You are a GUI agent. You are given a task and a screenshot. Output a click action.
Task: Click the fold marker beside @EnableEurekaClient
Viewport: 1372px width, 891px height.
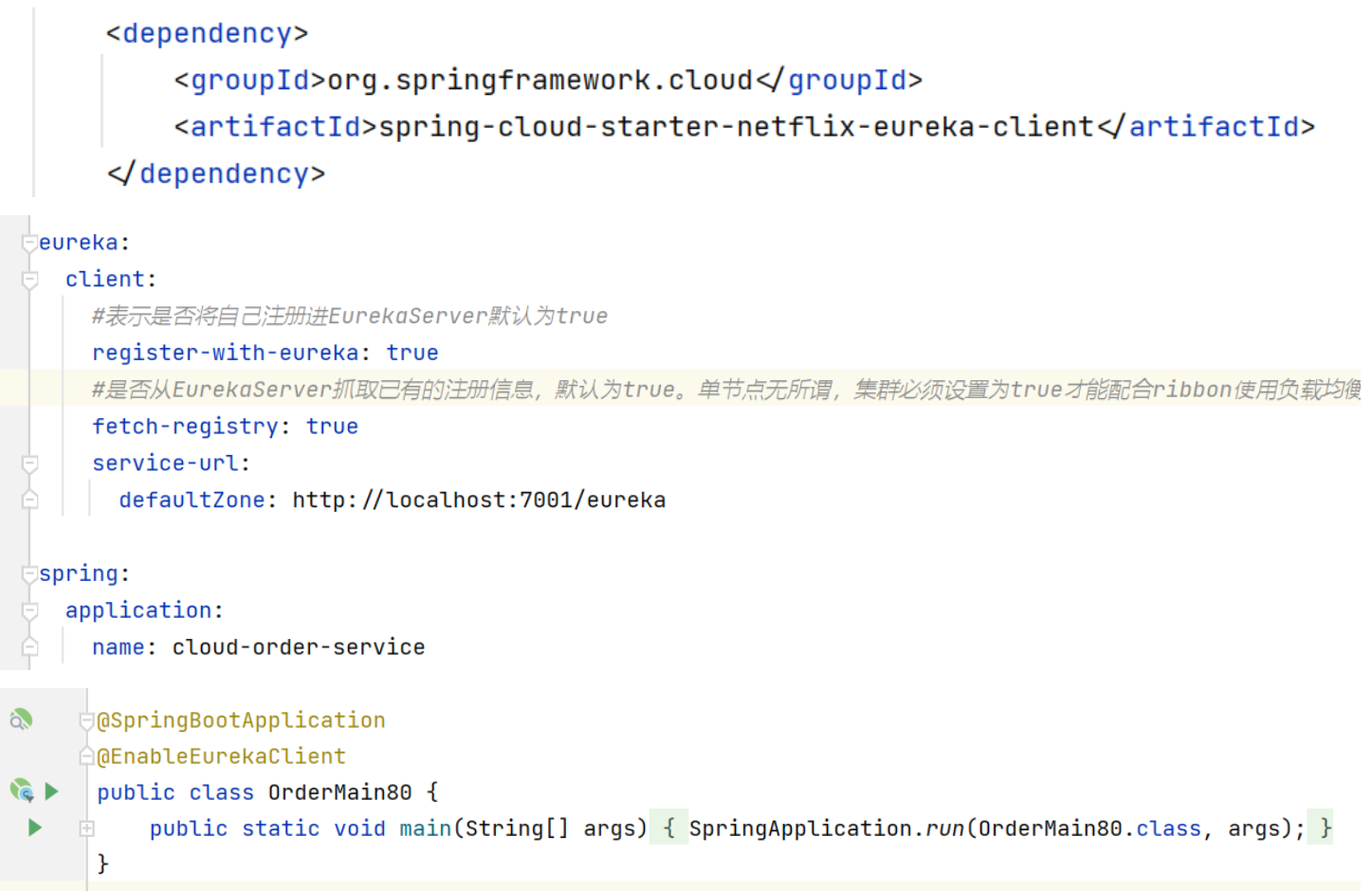pyautogui.click(x=87, y=756)
